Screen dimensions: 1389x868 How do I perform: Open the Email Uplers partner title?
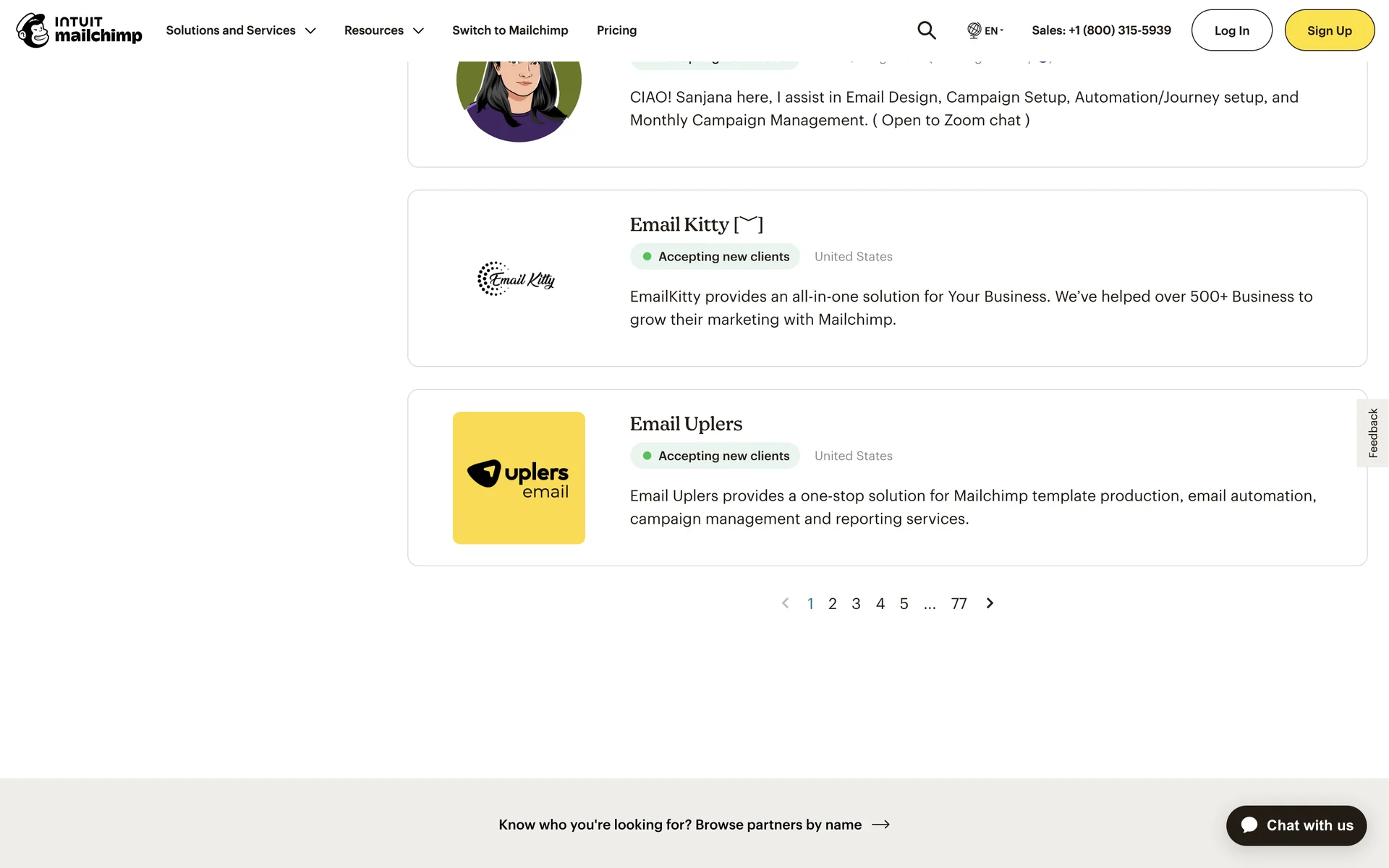click(x=686, y=424)
